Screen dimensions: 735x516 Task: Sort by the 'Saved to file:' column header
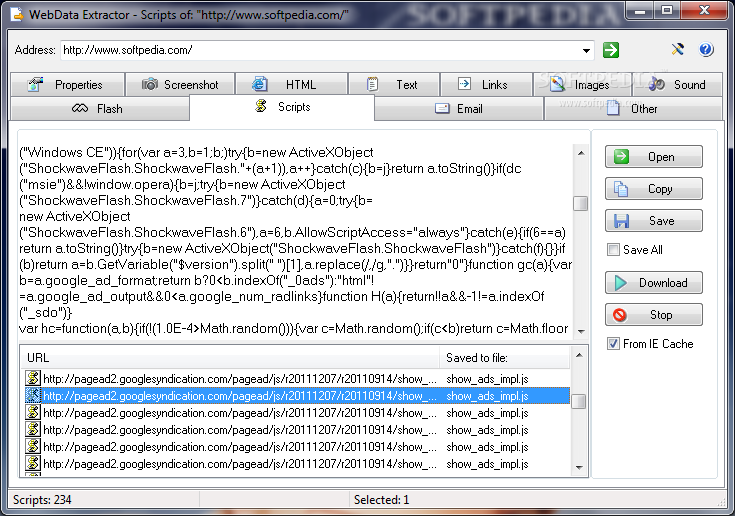point(505,358)
